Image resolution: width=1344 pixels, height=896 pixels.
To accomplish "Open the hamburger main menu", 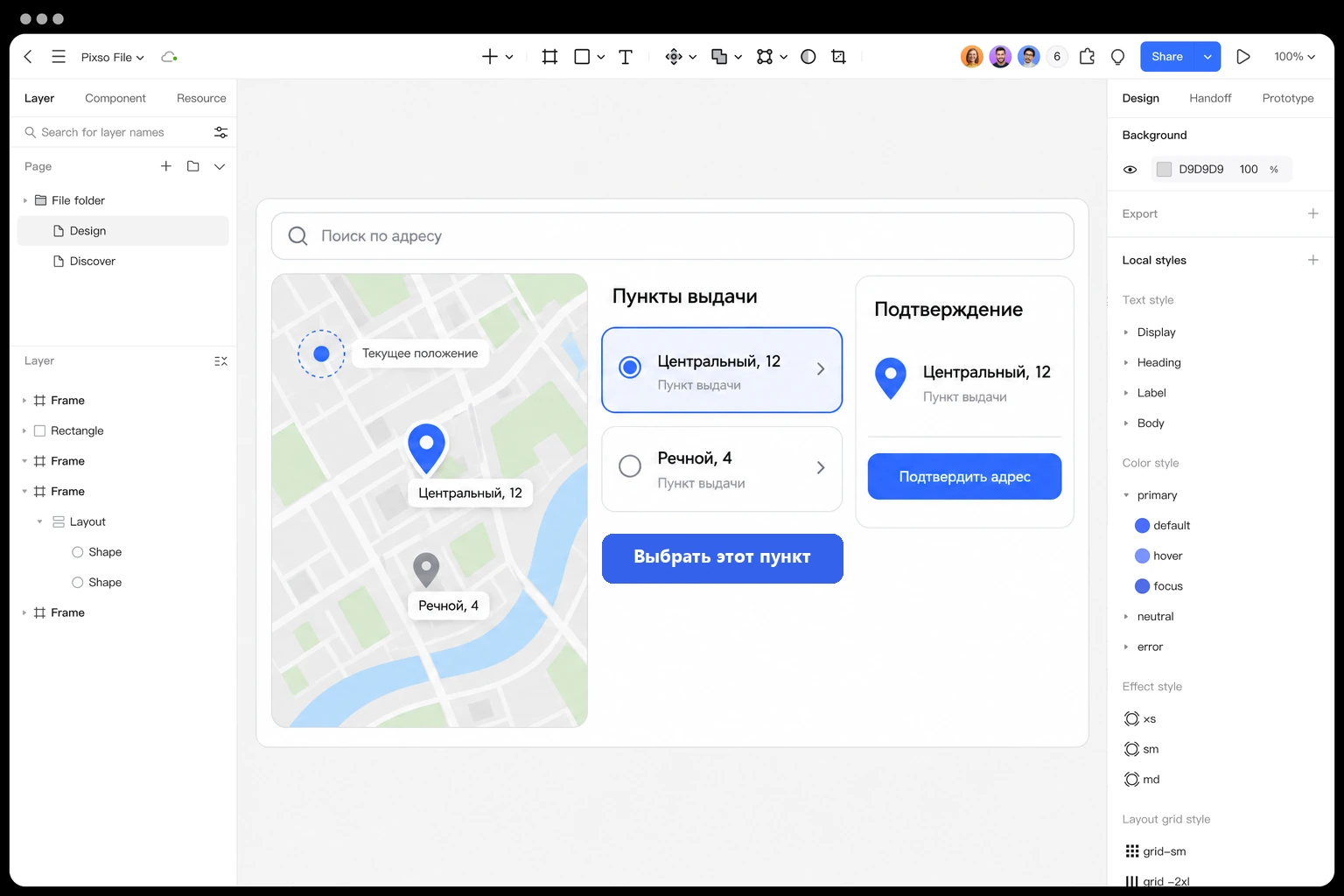I will point(59,57).
